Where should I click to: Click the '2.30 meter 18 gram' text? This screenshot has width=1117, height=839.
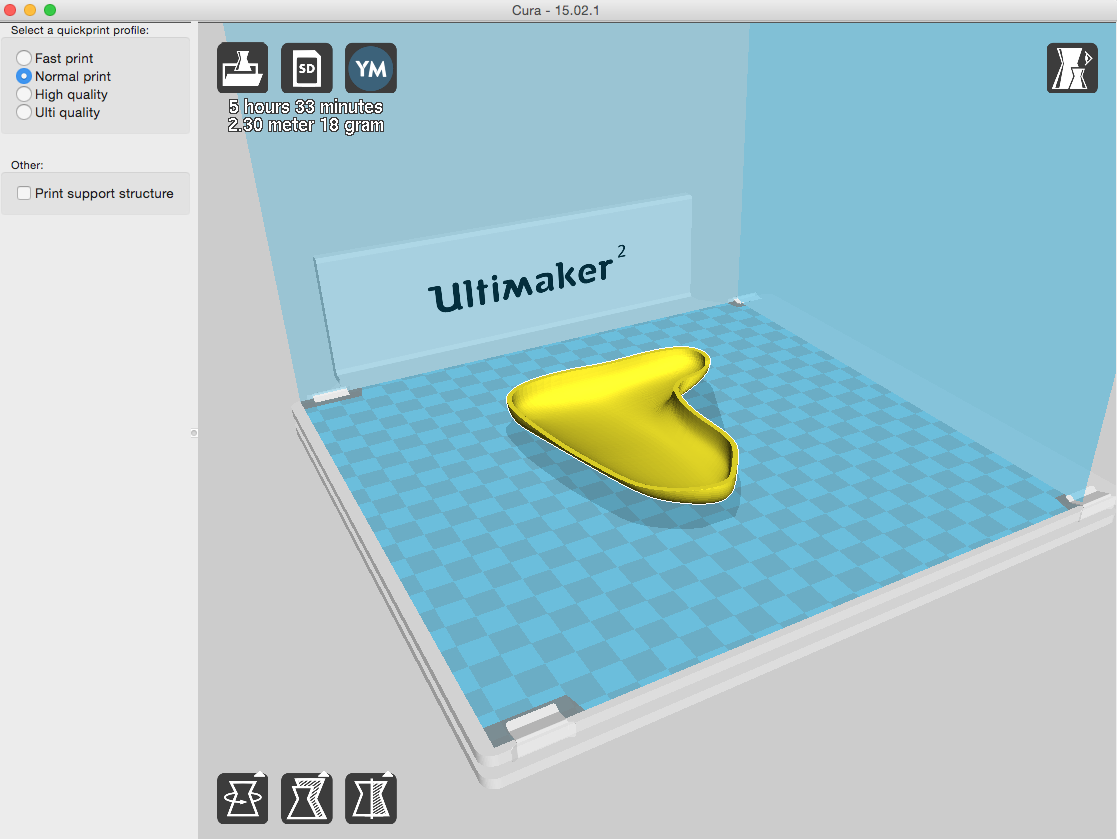[x=306, y=125]
